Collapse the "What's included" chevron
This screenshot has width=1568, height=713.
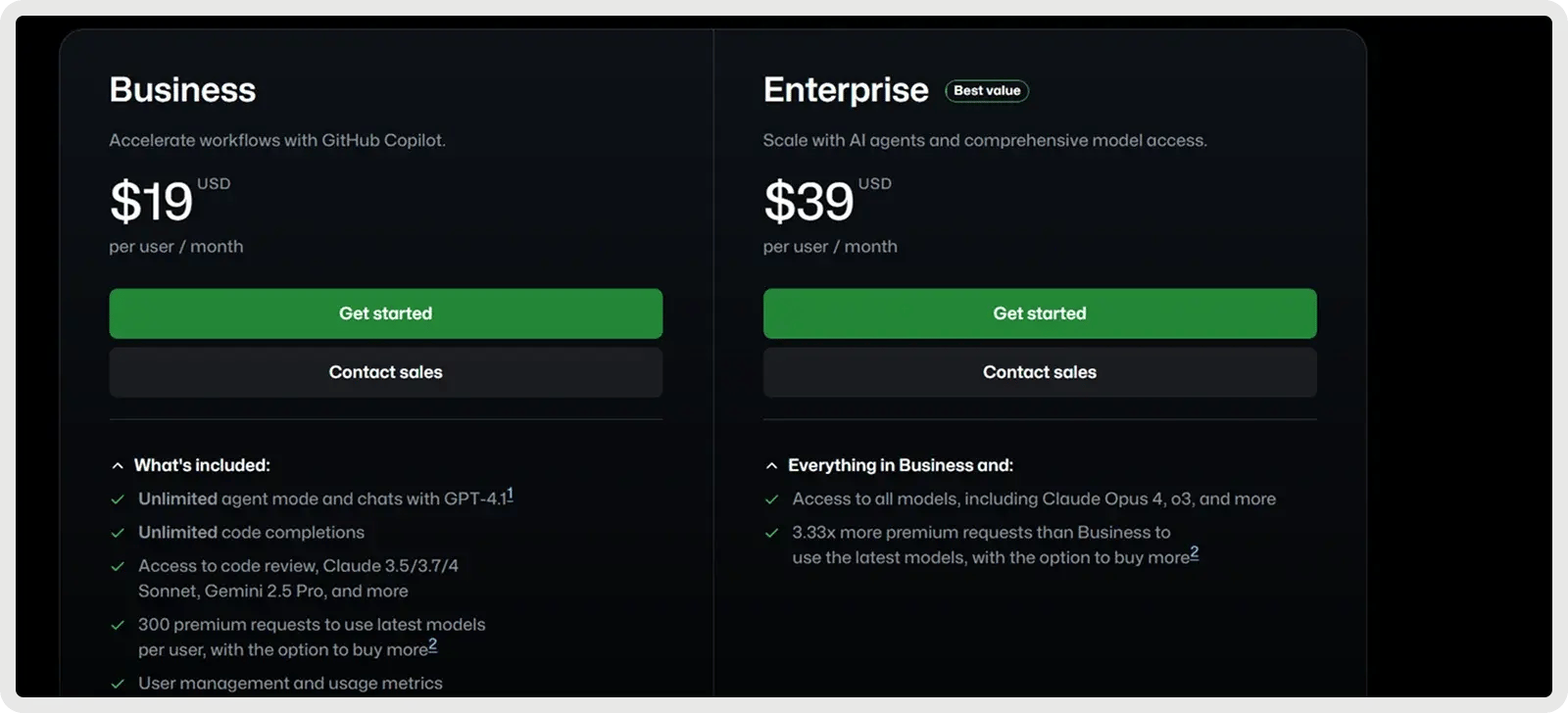point(118,466)
